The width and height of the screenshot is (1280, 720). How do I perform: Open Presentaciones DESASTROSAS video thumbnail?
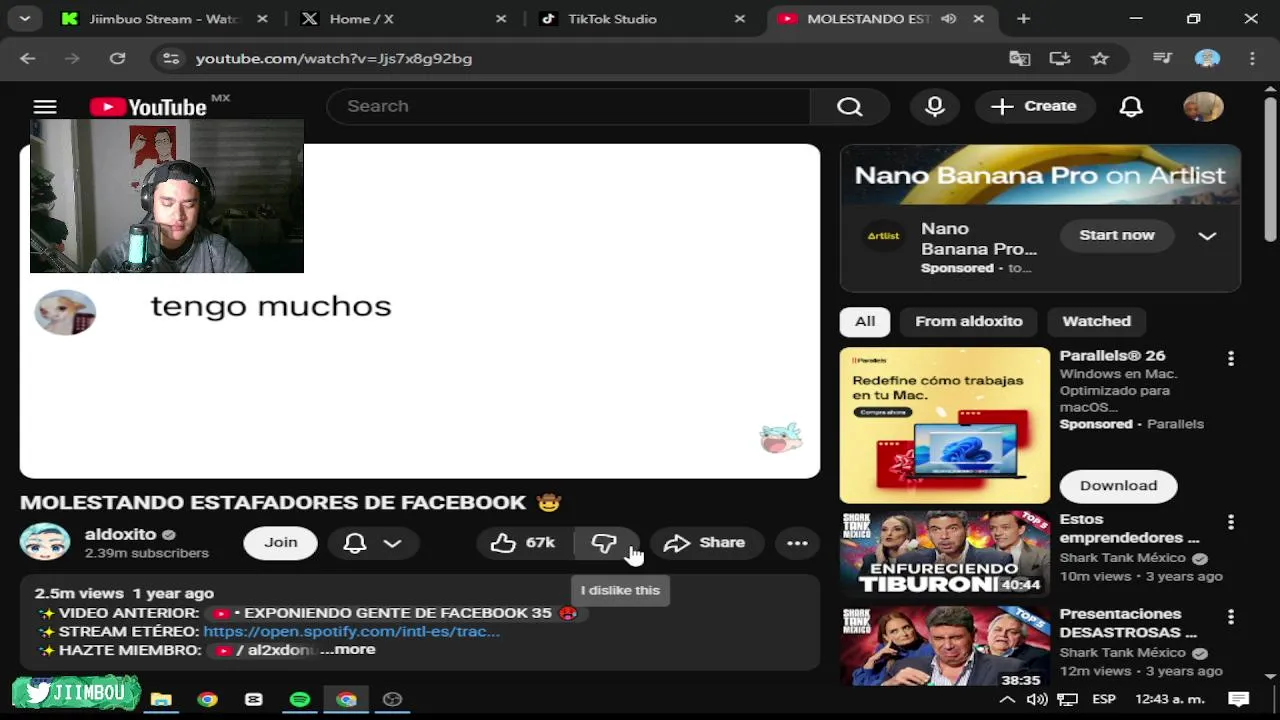click(x=945, y=646)
